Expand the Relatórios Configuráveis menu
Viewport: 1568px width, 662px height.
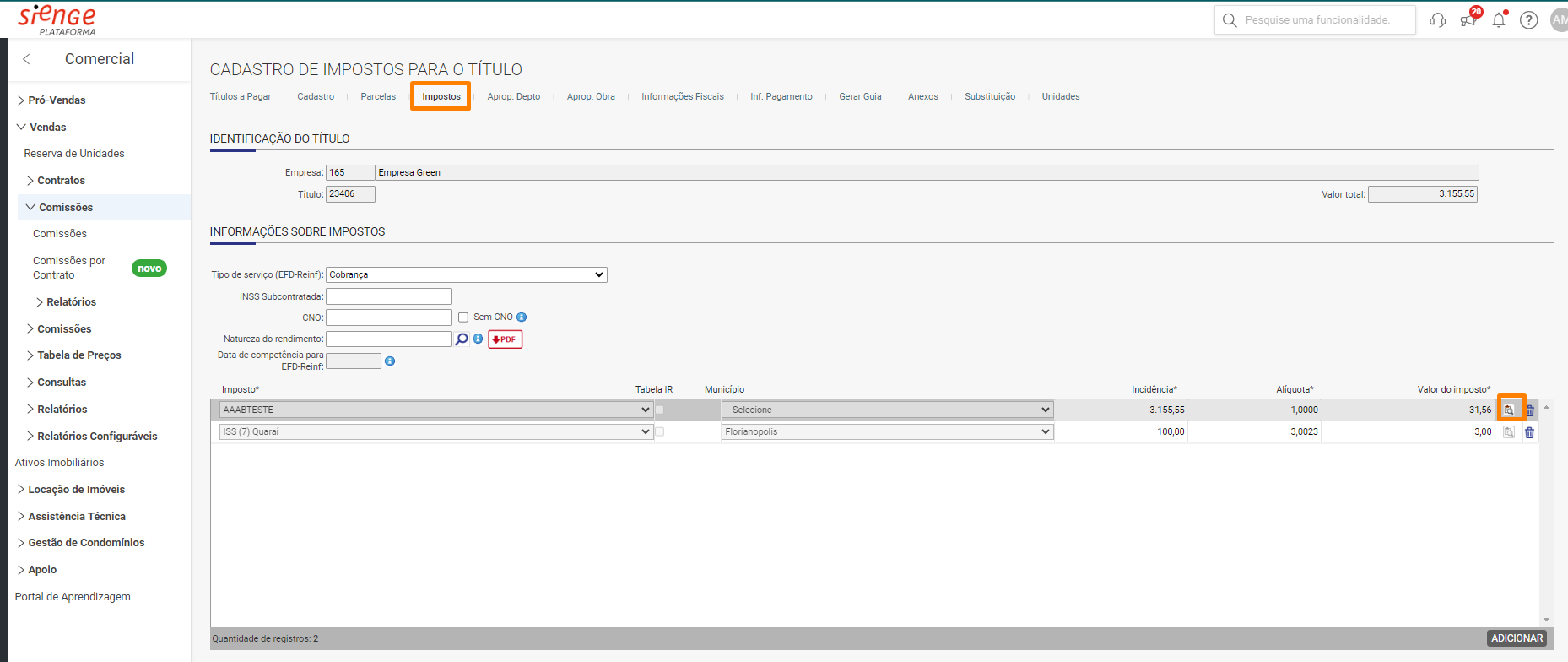click(x=91, y=437)
